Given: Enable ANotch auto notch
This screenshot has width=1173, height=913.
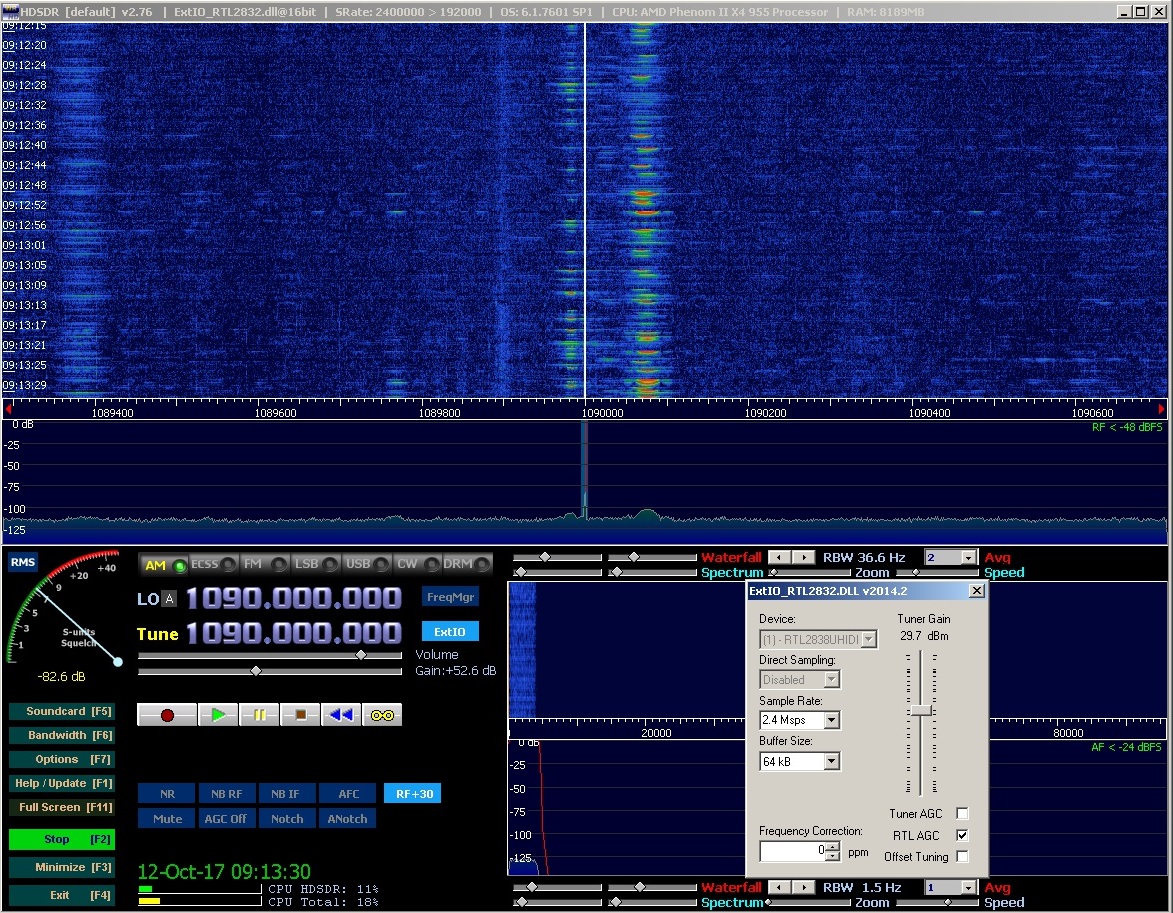Looking at the screenshot, I should [x=348, y=819].
